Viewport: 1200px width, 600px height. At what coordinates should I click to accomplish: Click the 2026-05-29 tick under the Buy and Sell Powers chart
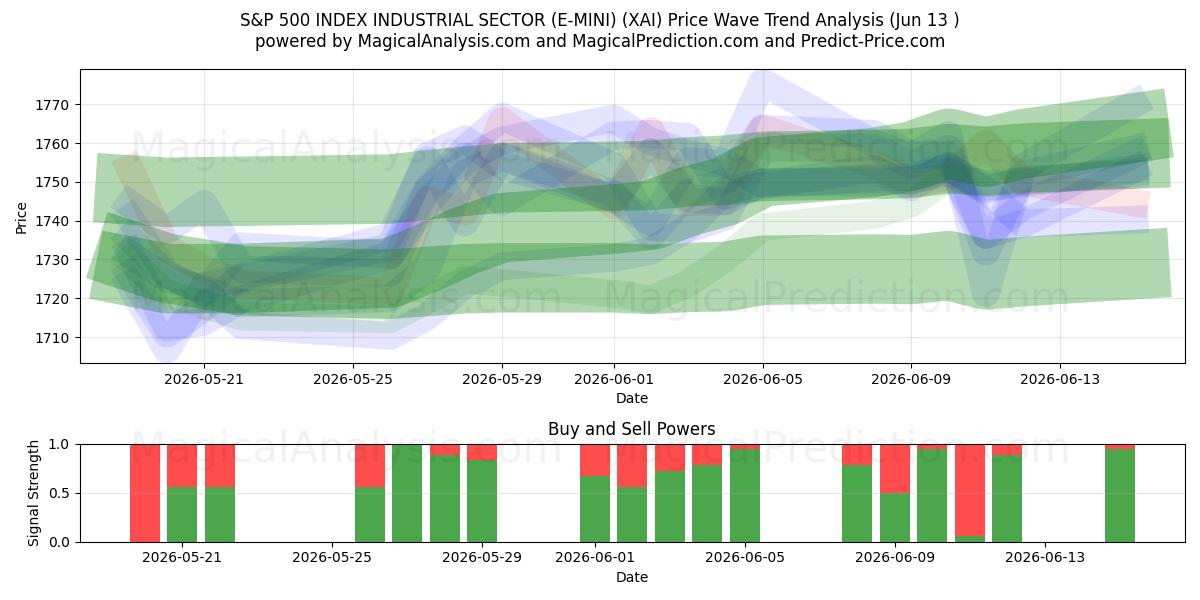click(482, 558)
